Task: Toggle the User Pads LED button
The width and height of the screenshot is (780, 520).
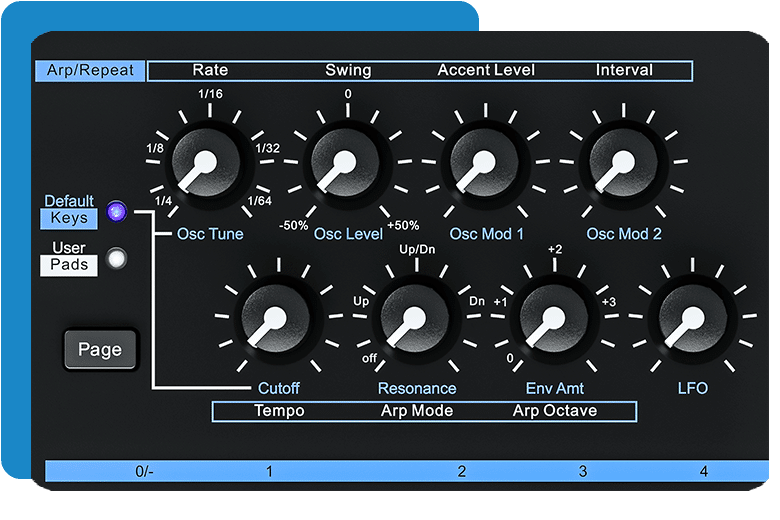Action: (x=117, y=258)
